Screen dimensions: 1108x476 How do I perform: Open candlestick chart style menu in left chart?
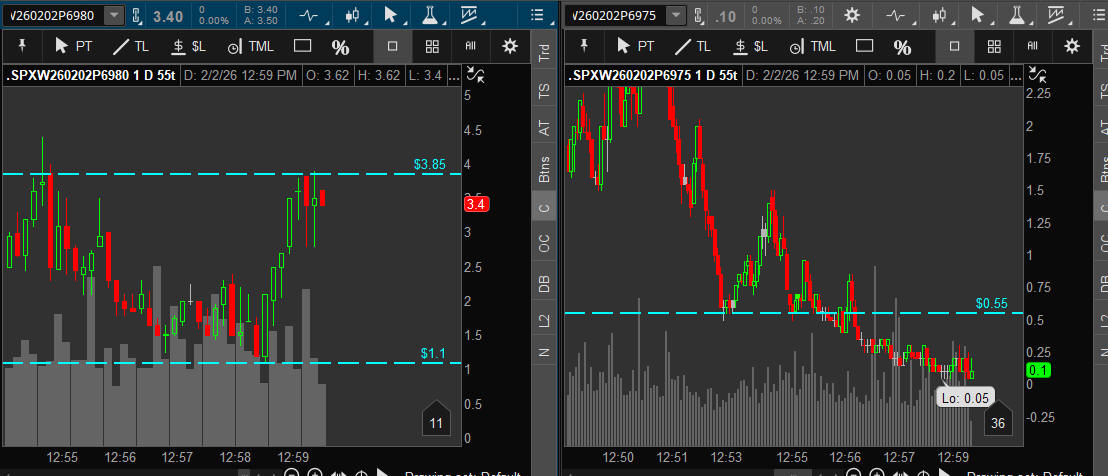tap(351, 16)
